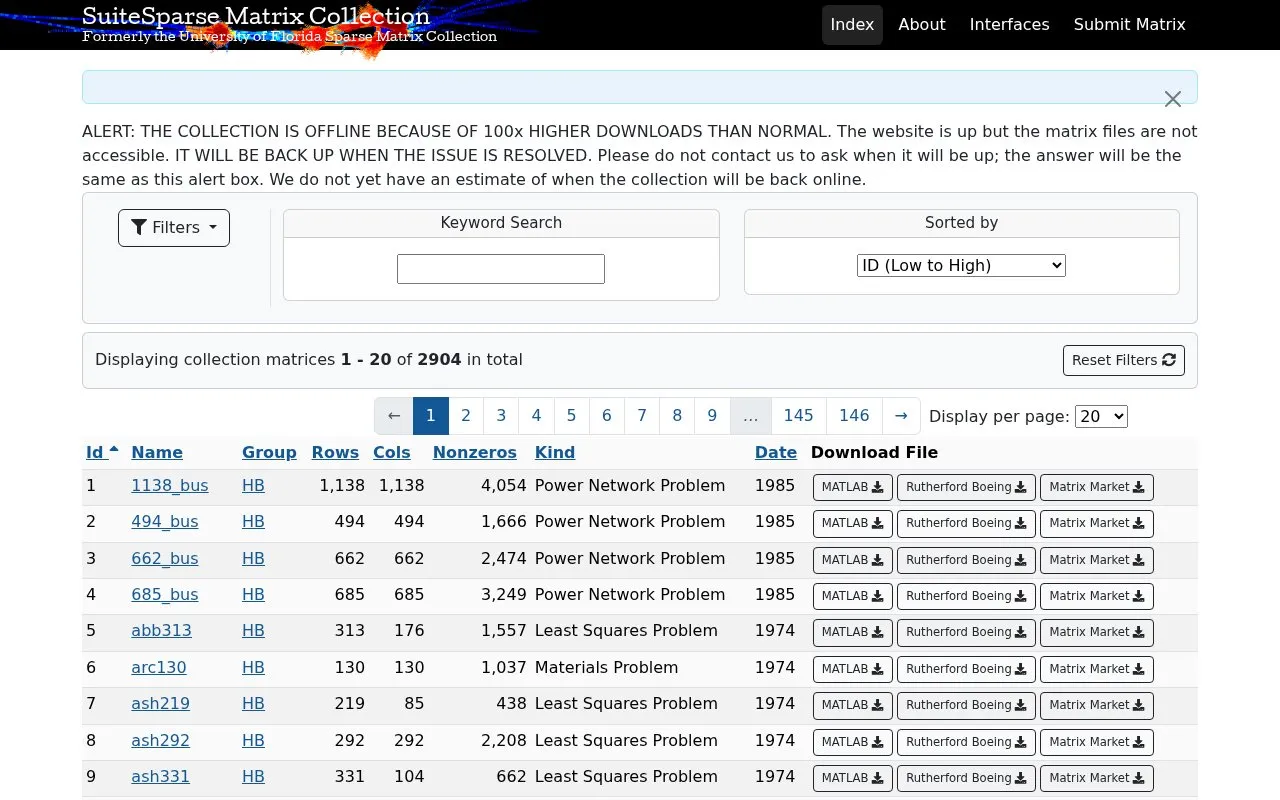Click the SuiteSparse Matrix Collection title

pyautogui.click(x=256, y=16)
